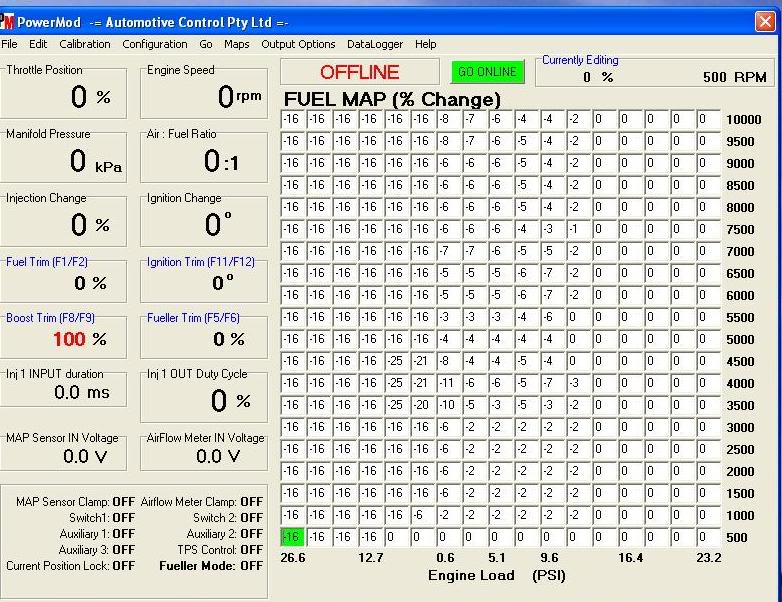Click the Inj 1 INPUT duration readout
Viewport: 782px width, 602px height.
[x=82, y=392]
